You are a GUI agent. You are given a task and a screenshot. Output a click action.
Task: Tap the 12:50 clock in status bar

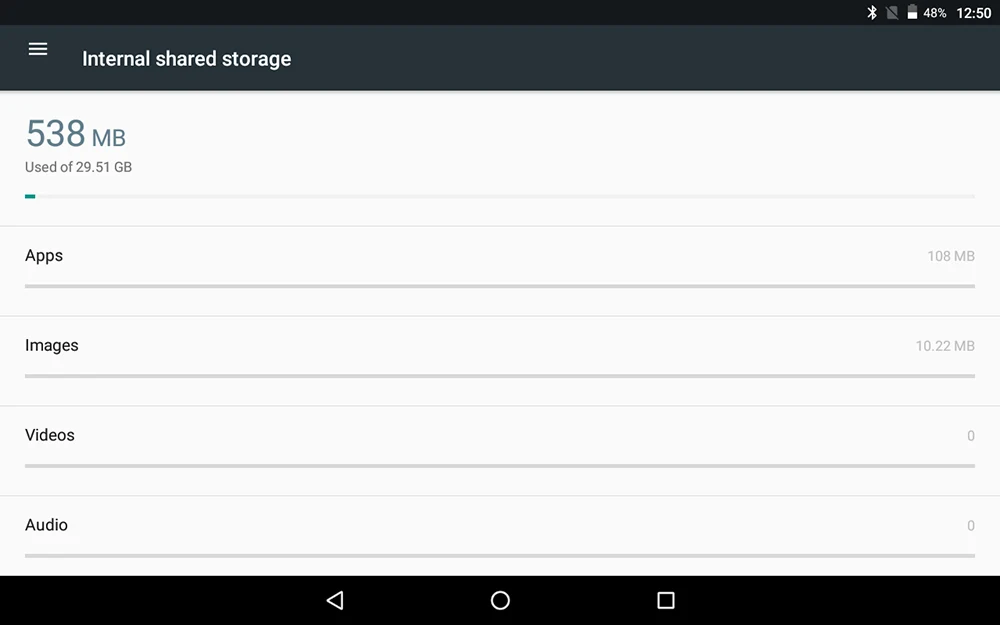[x=974, y=13]
